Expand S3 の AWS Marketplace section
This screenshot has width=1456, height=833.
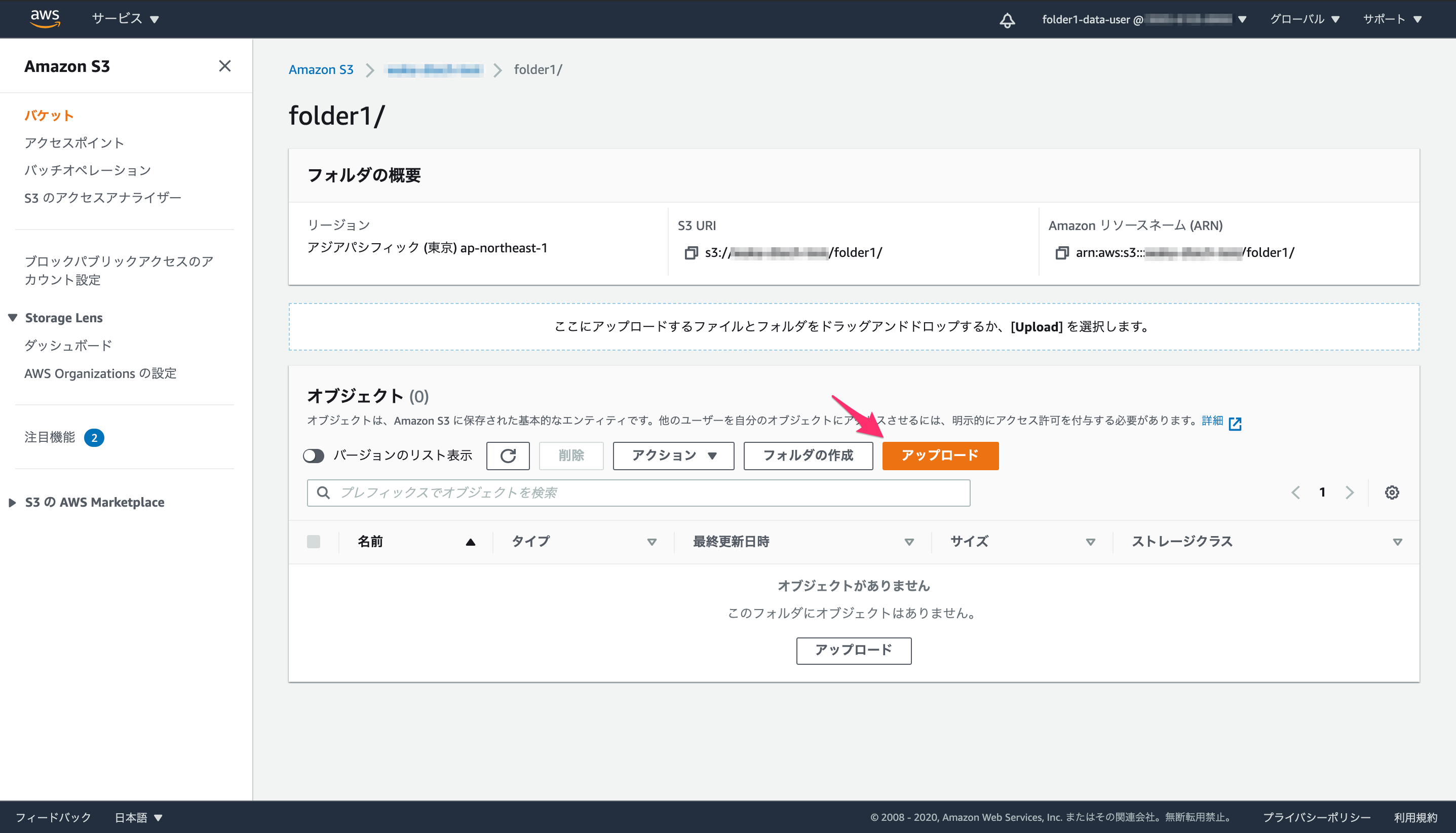click(12, 502)
